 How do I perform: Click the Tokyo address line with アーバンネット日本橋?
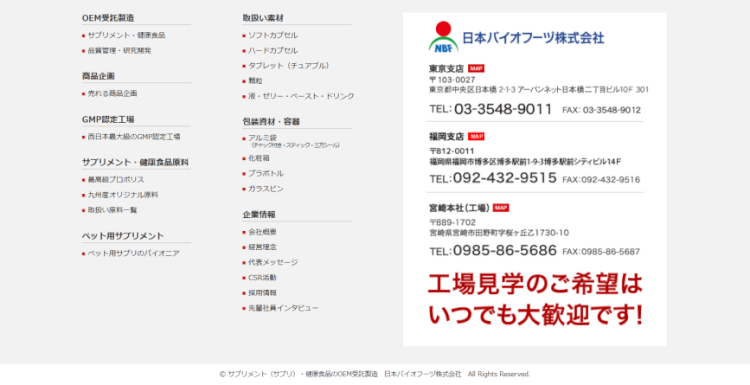(539, 90)
